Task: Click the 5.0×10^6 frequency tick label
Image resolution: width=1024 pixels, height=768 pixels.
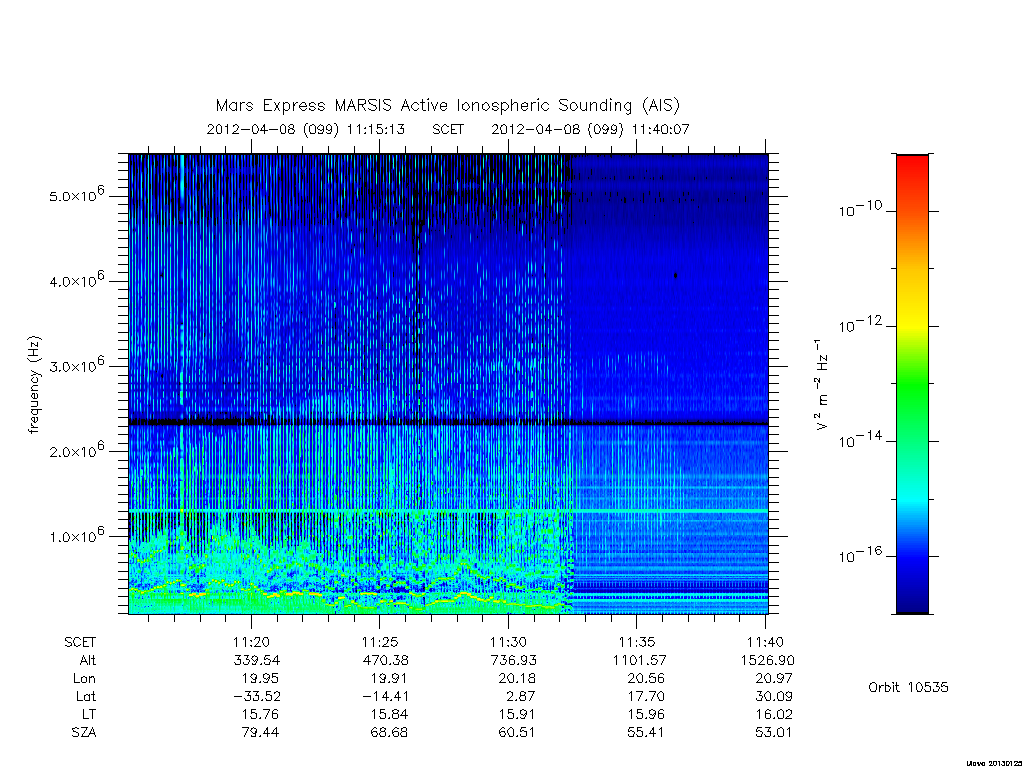Action: pyautogui.click(x=77, y=195)
